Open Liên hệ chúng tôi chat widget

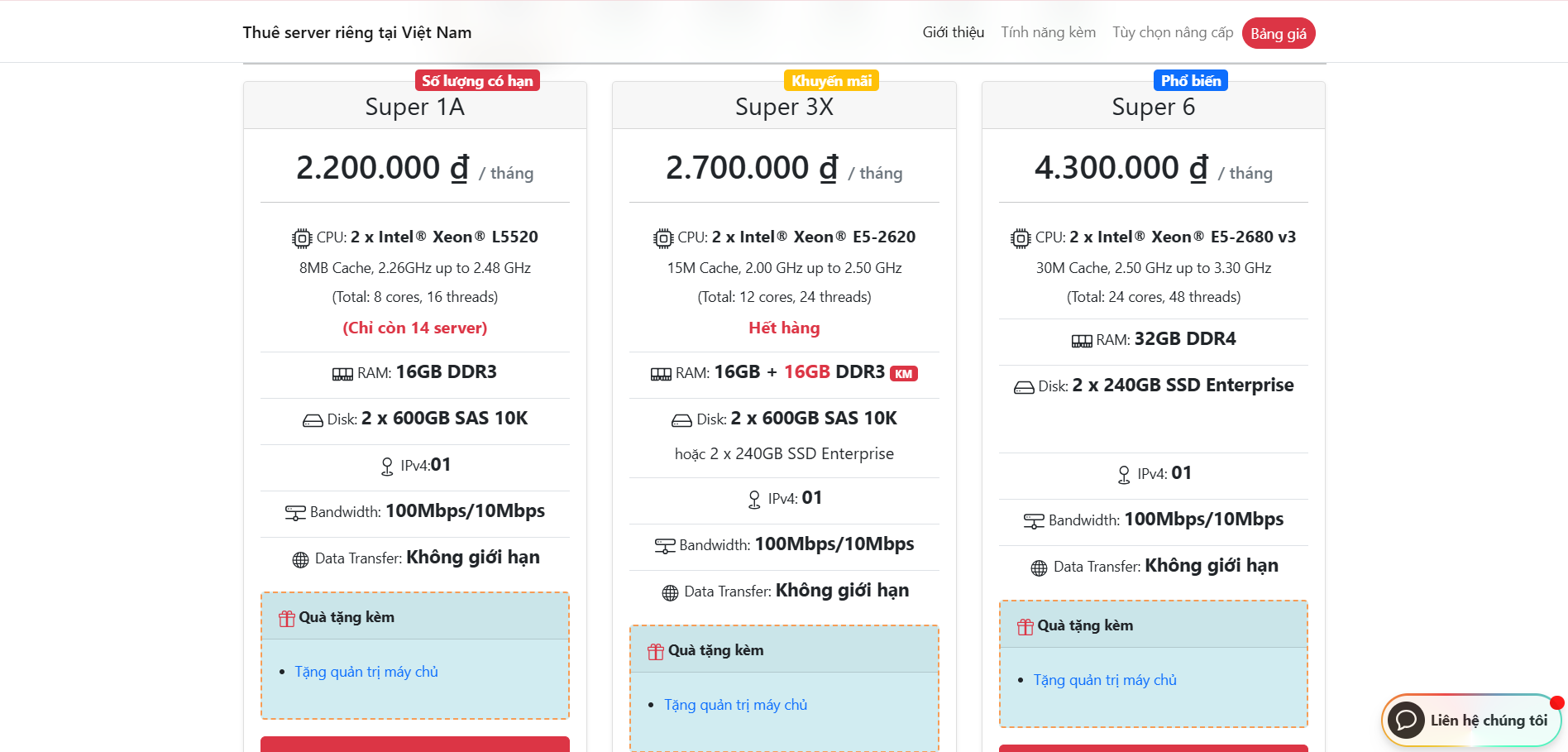coord(1488,721)
